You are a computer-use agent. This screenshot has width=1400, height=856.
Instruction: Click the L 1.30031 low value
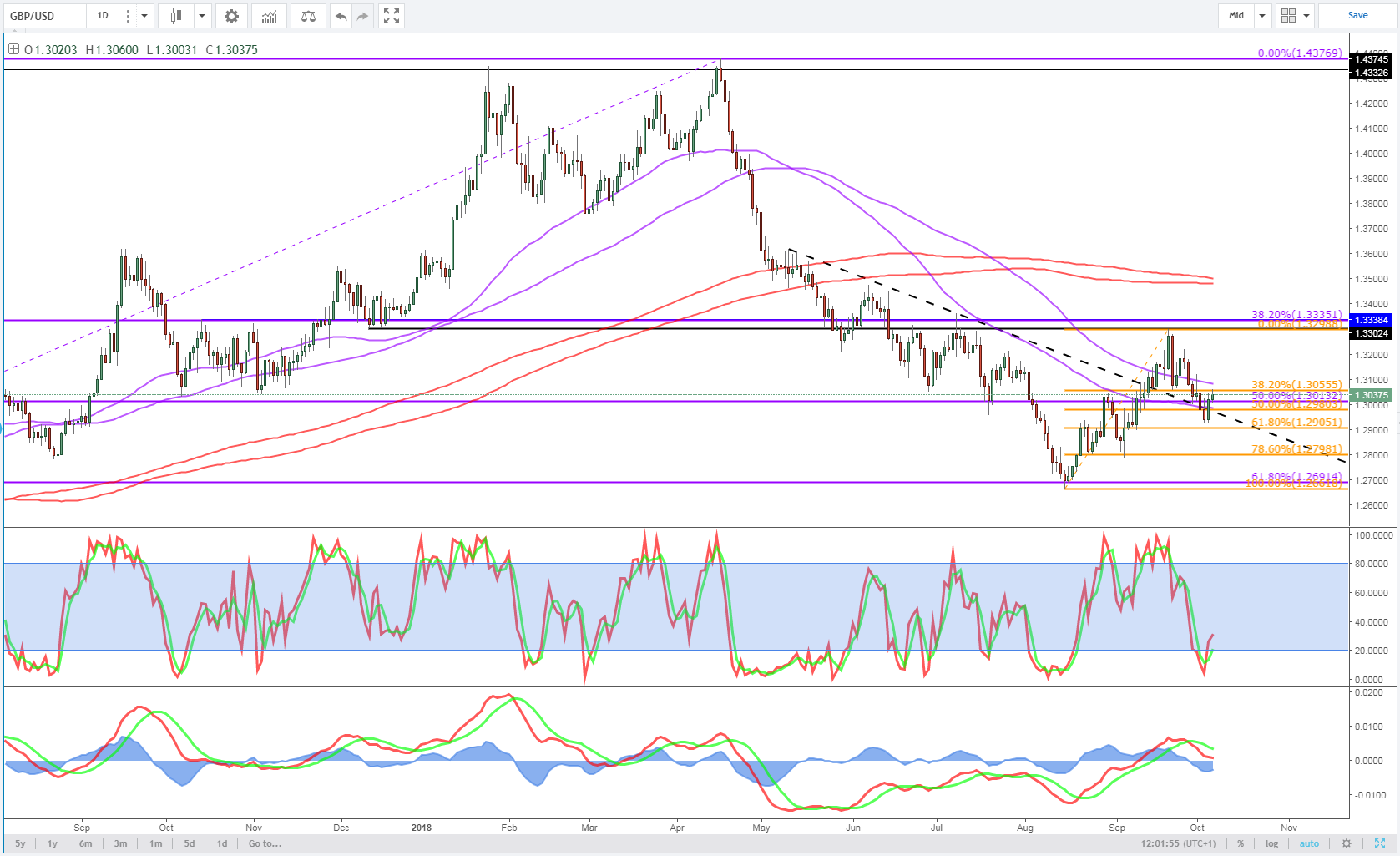tap(172, 49)
